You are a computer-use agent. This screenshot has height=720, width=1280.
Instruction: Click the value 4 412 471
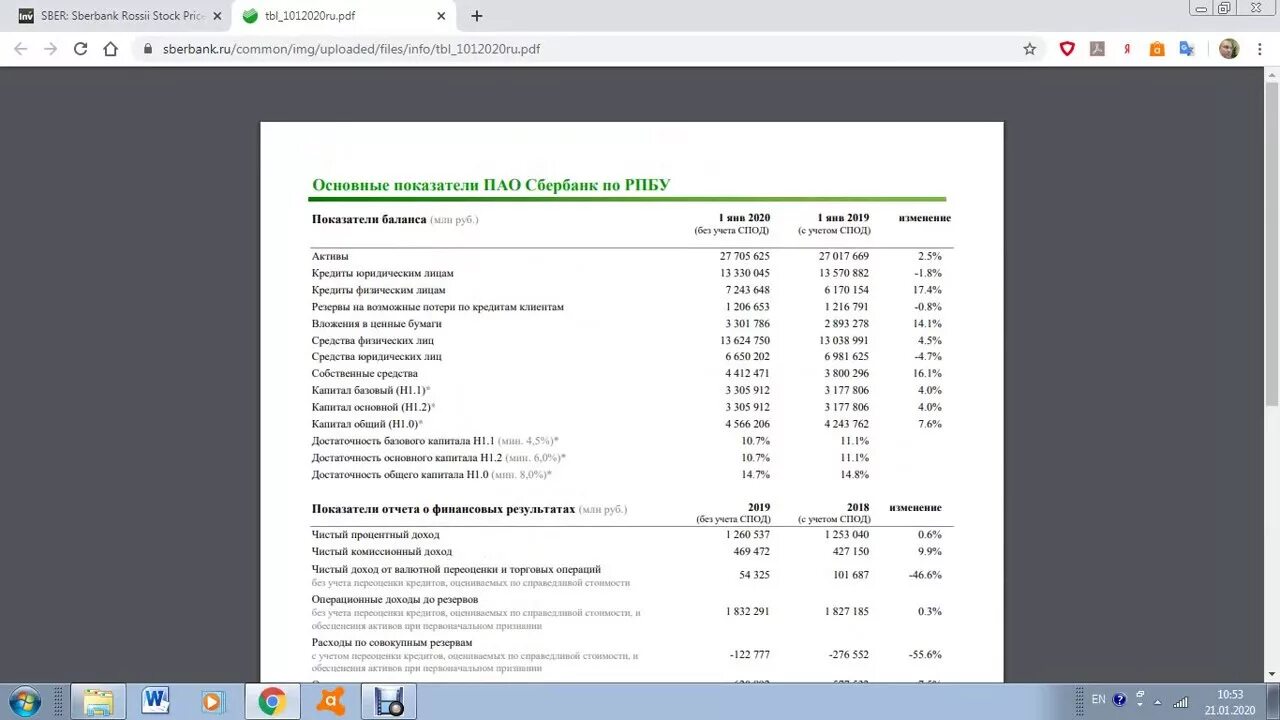(748, 374)
